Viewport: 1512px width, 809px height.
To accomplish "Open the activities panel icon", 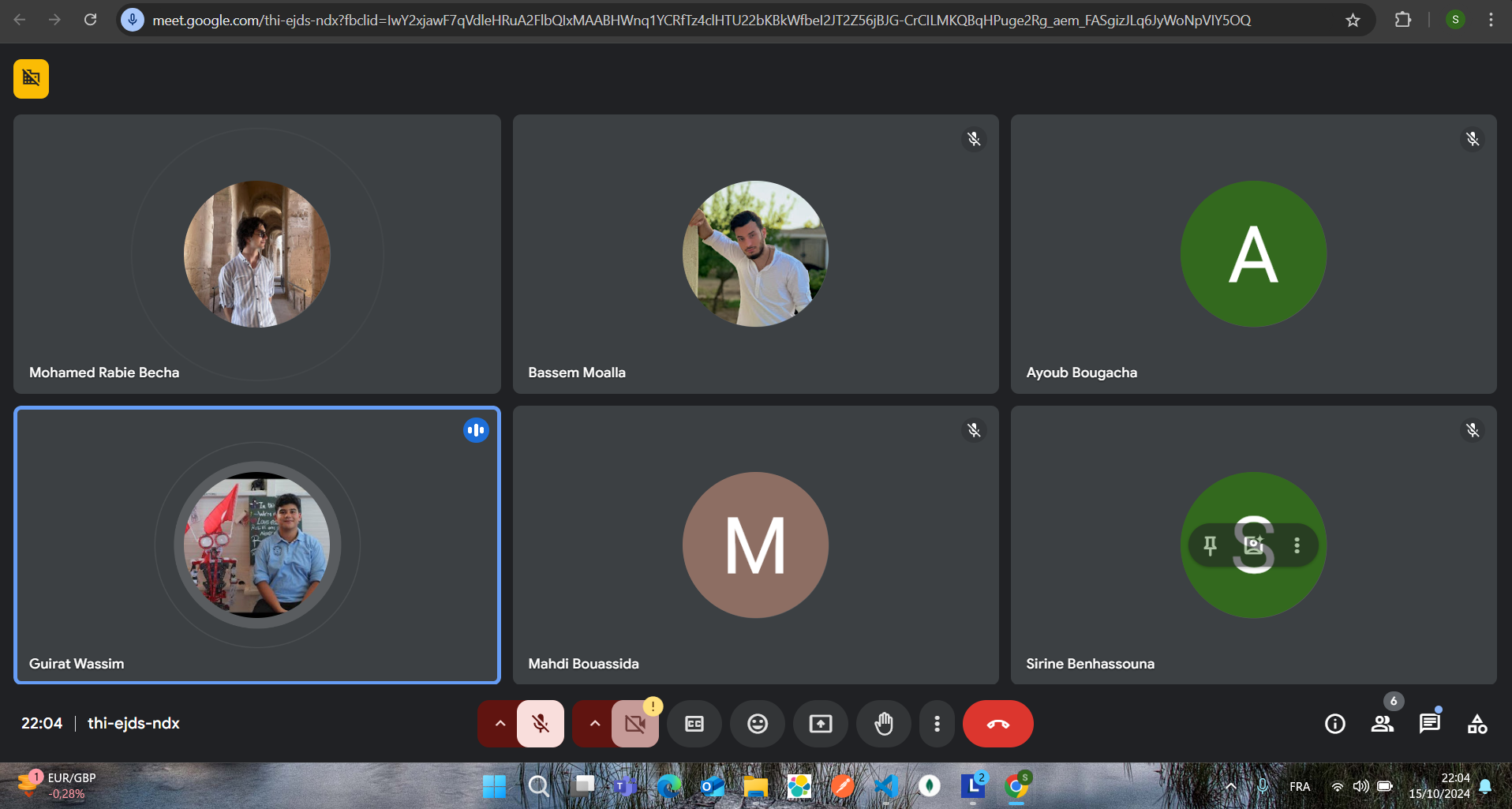I will tap(1476, 724).
